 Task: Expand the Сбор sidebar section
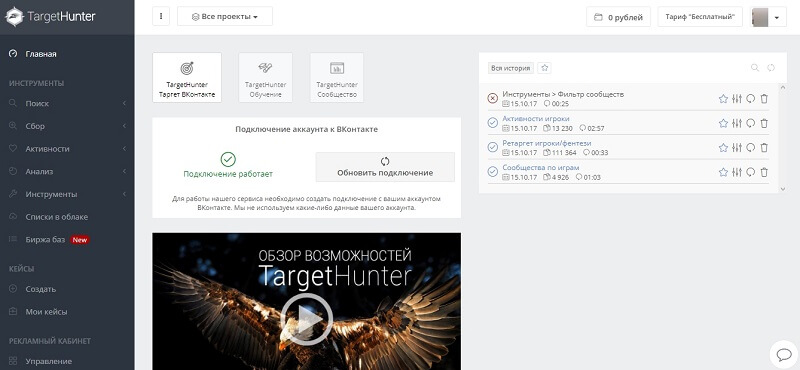67,126
